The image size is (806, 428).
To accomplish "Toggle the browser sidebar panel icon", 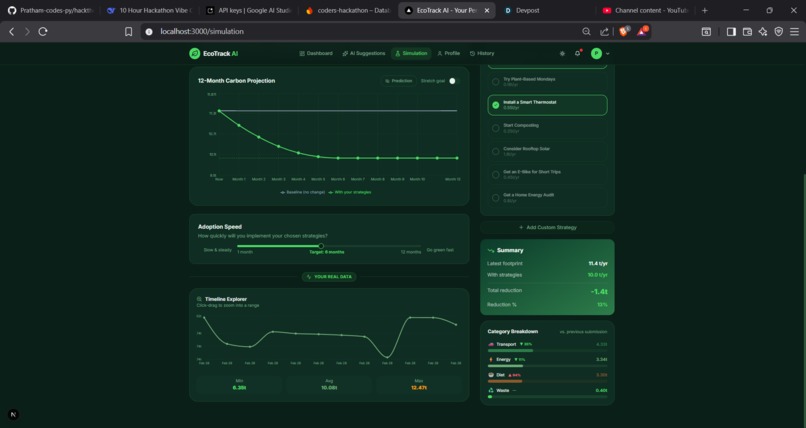I will [x=731, y=31].
